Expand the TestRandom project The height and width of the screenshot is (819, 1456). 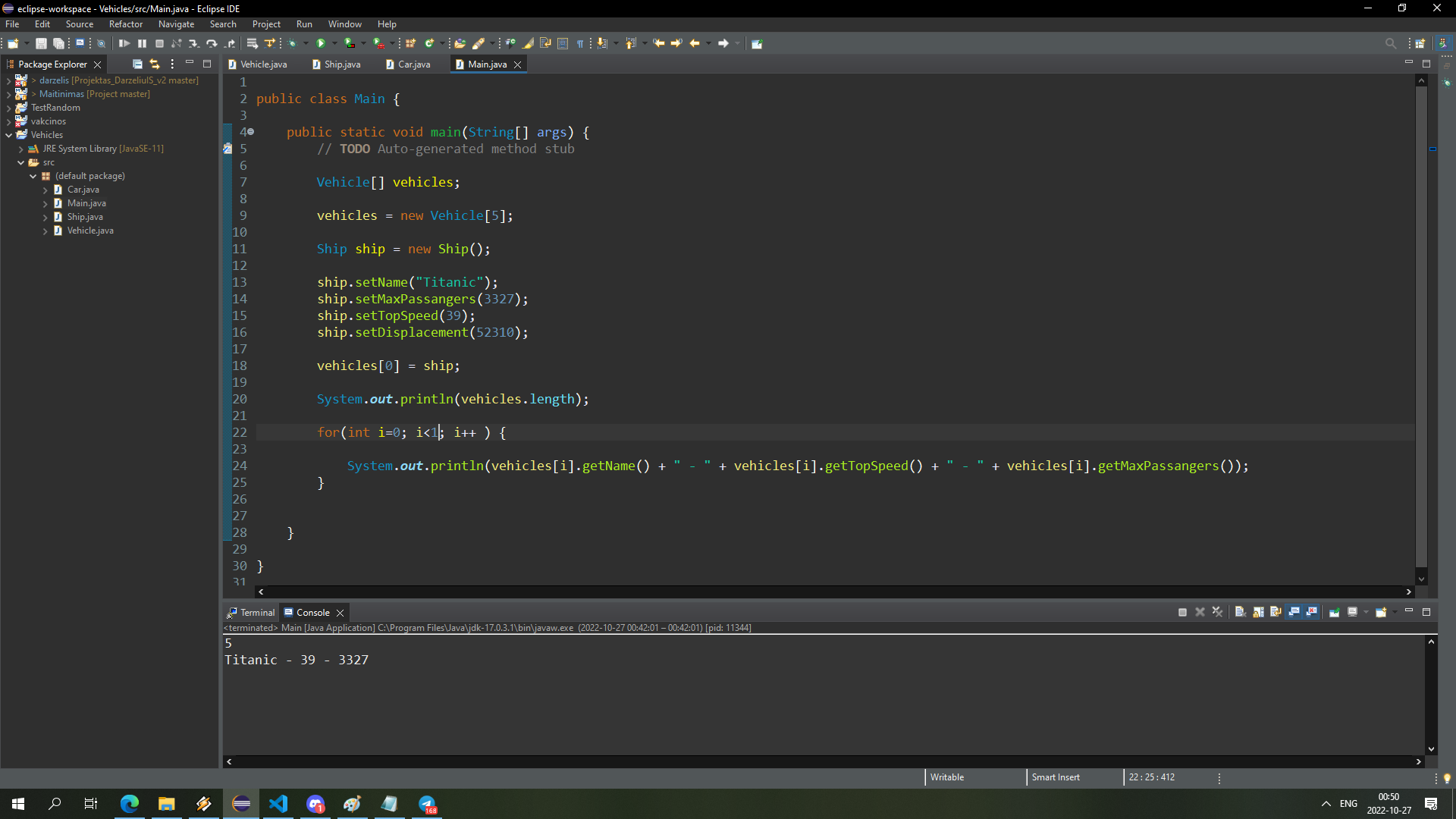point(8,108)
